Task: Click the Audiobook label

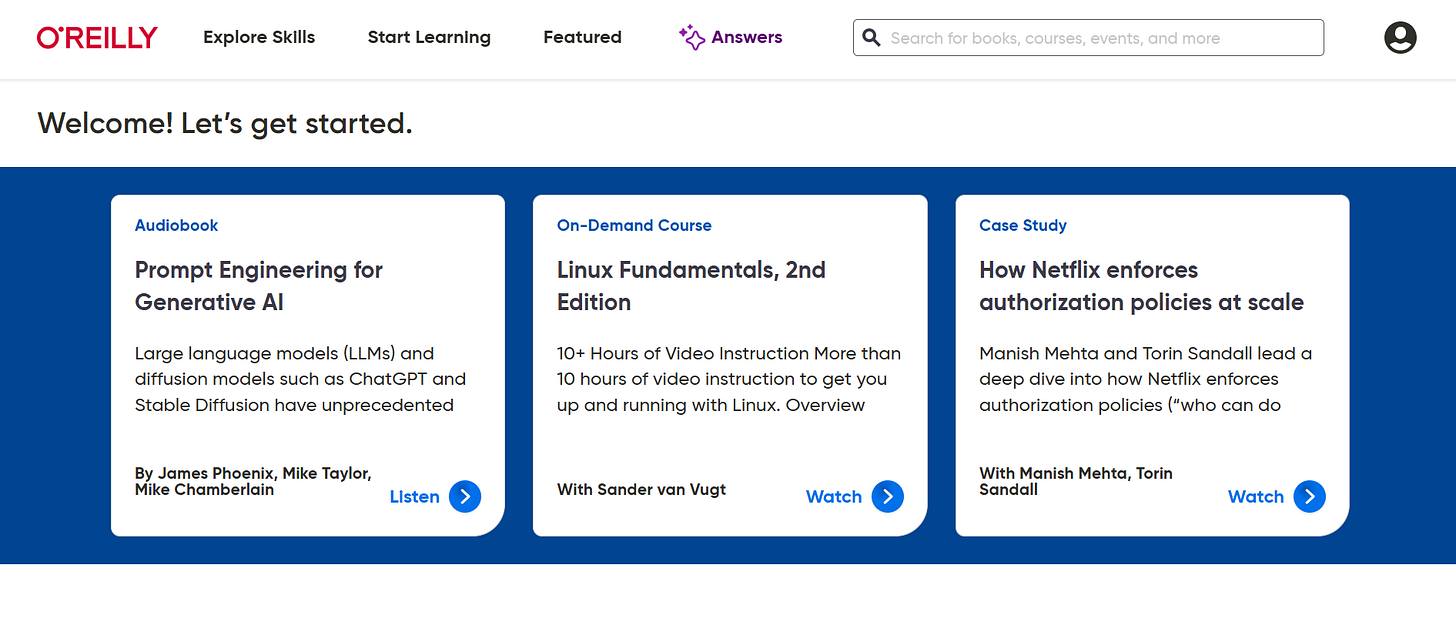Action: tap(176, 225)
